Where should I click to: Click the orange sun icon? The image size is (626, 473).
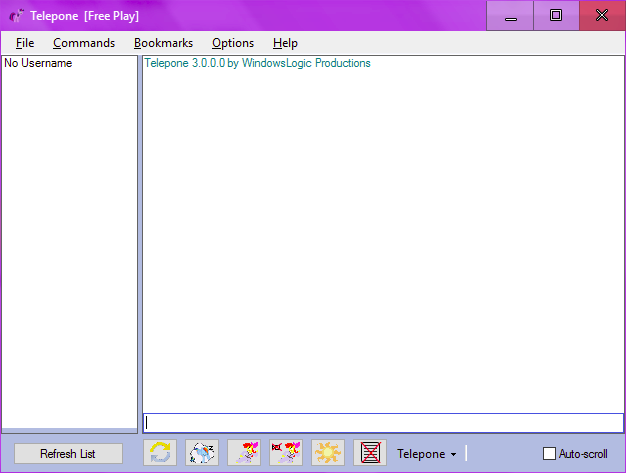coord(328,453)
